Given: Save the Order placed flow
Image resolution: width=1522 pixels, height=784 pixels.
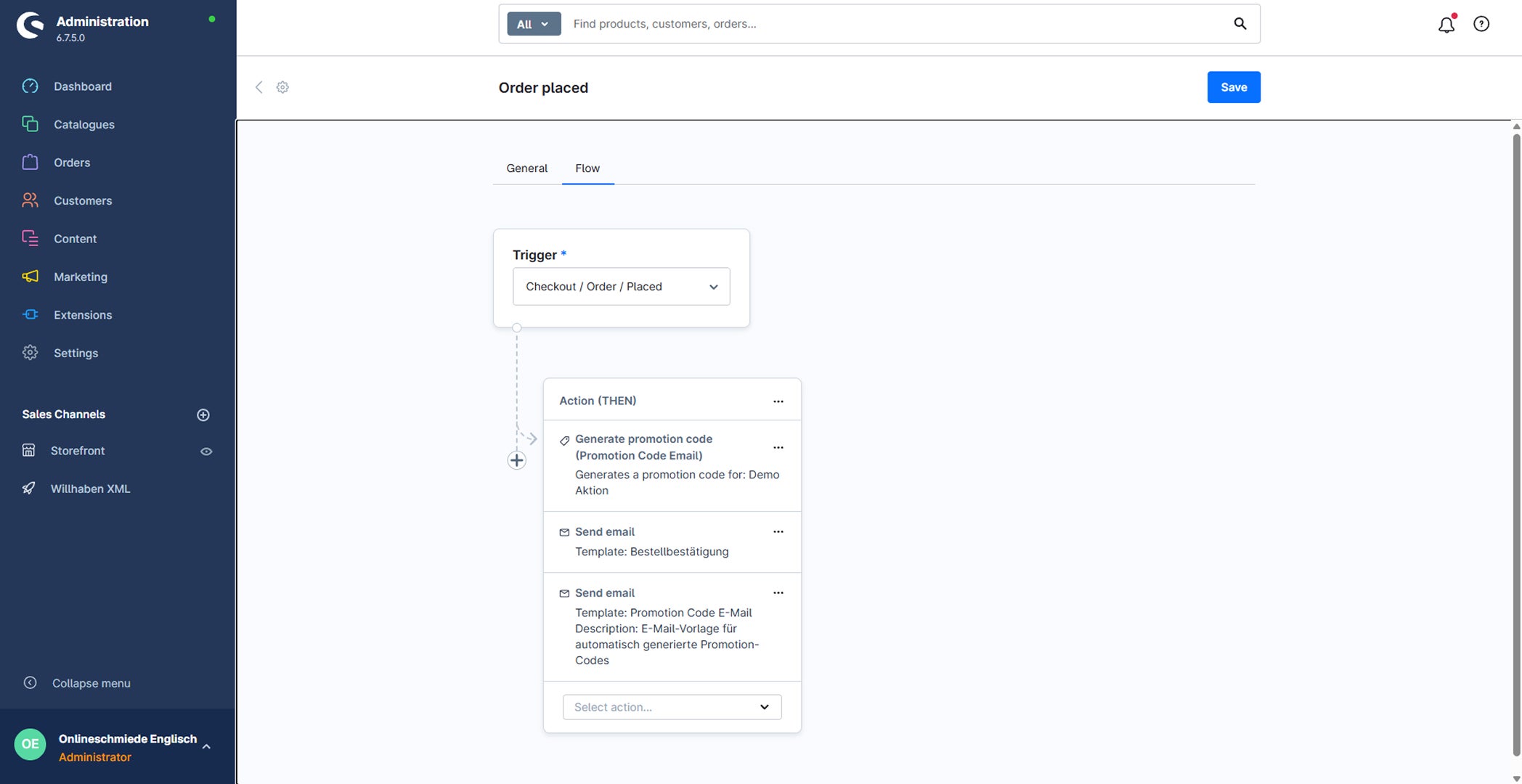Looking at the screenshot, I should click(x=1234, y=87).
